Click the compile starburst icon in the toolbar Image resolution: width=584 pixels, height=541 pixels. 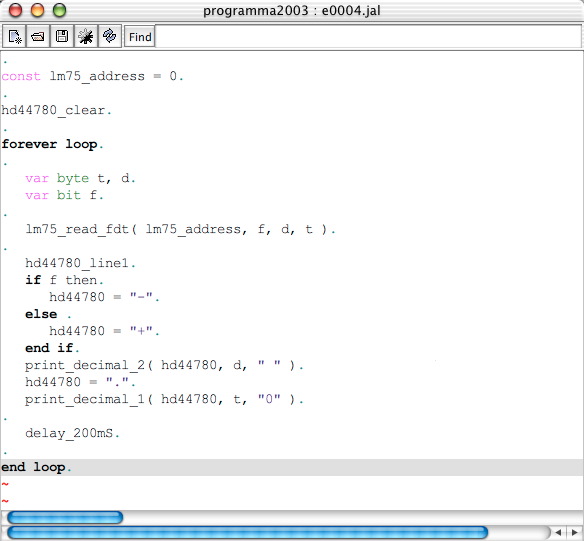pyautogui.click(x=86, y=36)
